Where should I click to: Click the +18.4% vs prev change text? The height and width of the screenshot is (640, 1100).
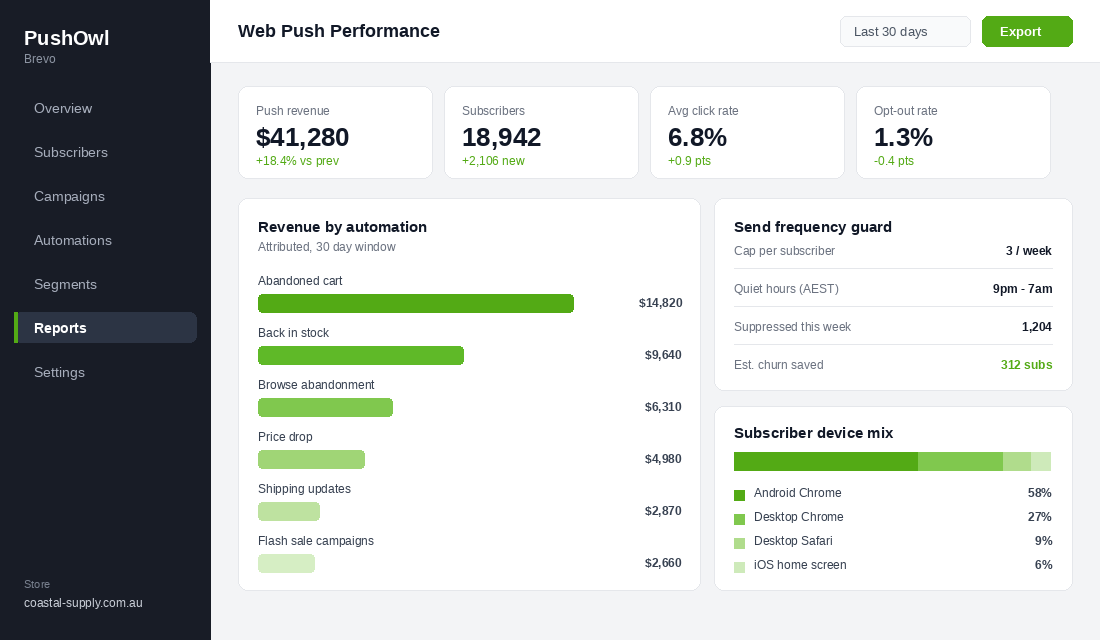click(297, 161)
